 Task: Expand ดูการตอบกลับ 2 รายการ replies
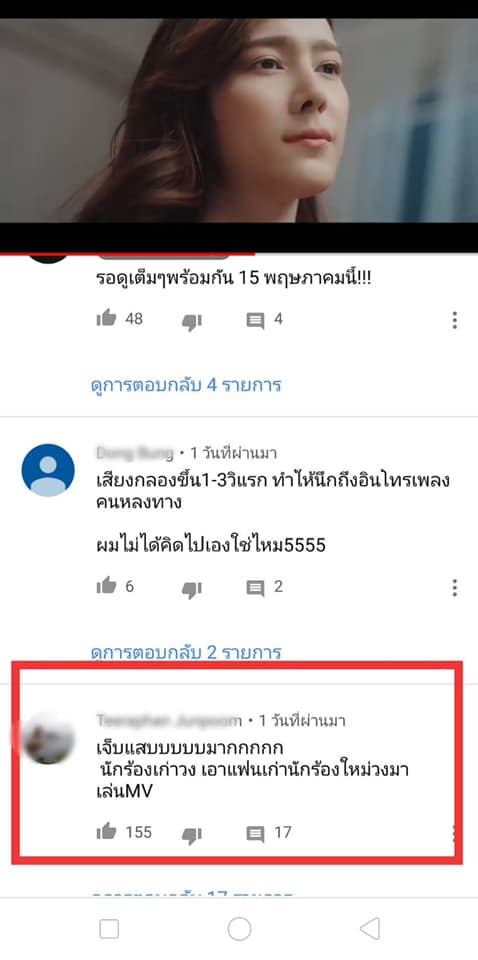pyautogui.click(x=186, y=652)
